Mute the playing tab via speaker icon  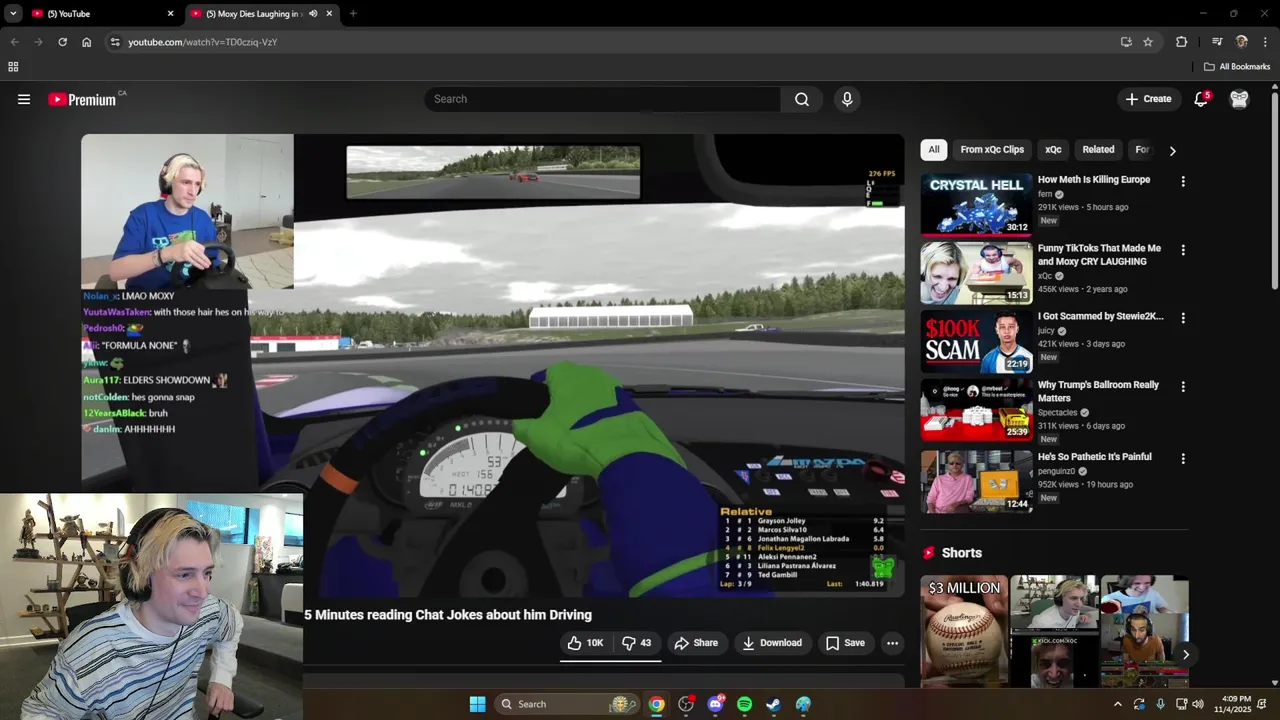click(313, 14)
